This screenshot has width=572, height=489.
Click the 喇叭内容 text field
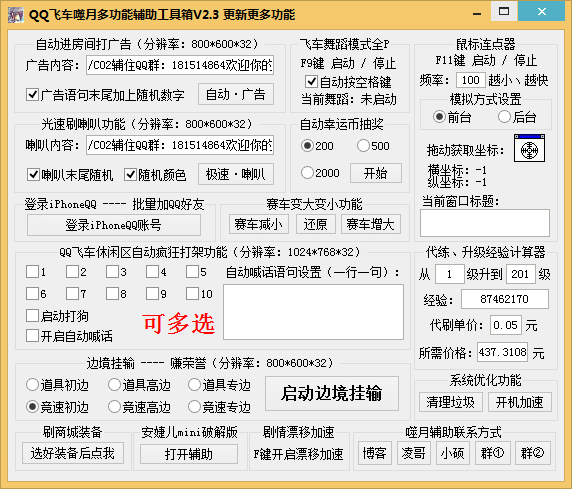point(180,145)
